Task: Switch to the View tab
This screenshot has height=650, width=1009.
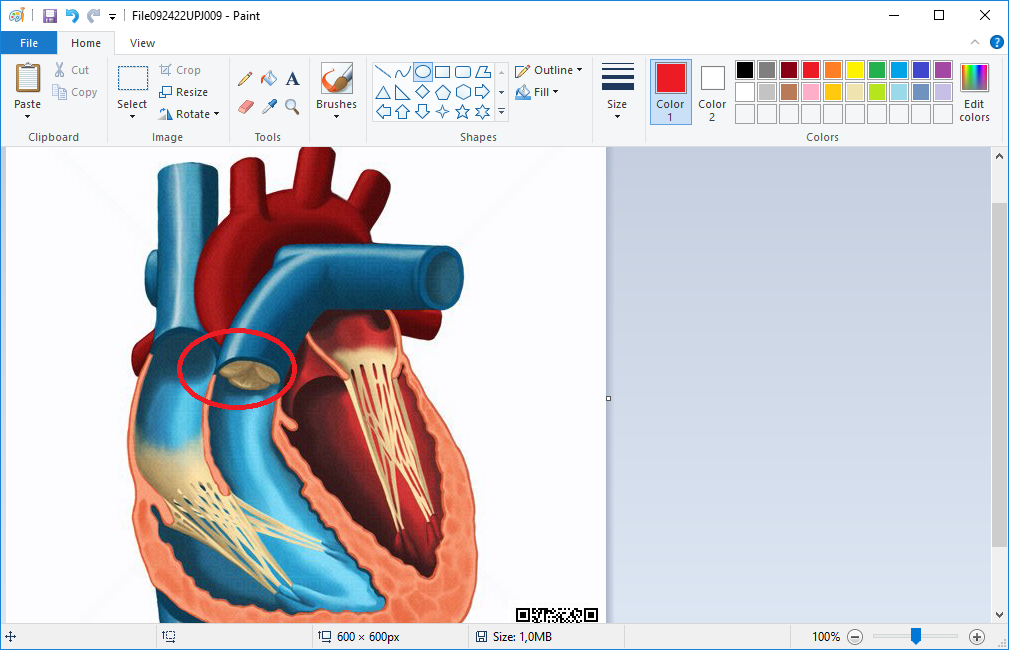Action: pyautogui.click(x=143, y=43)
